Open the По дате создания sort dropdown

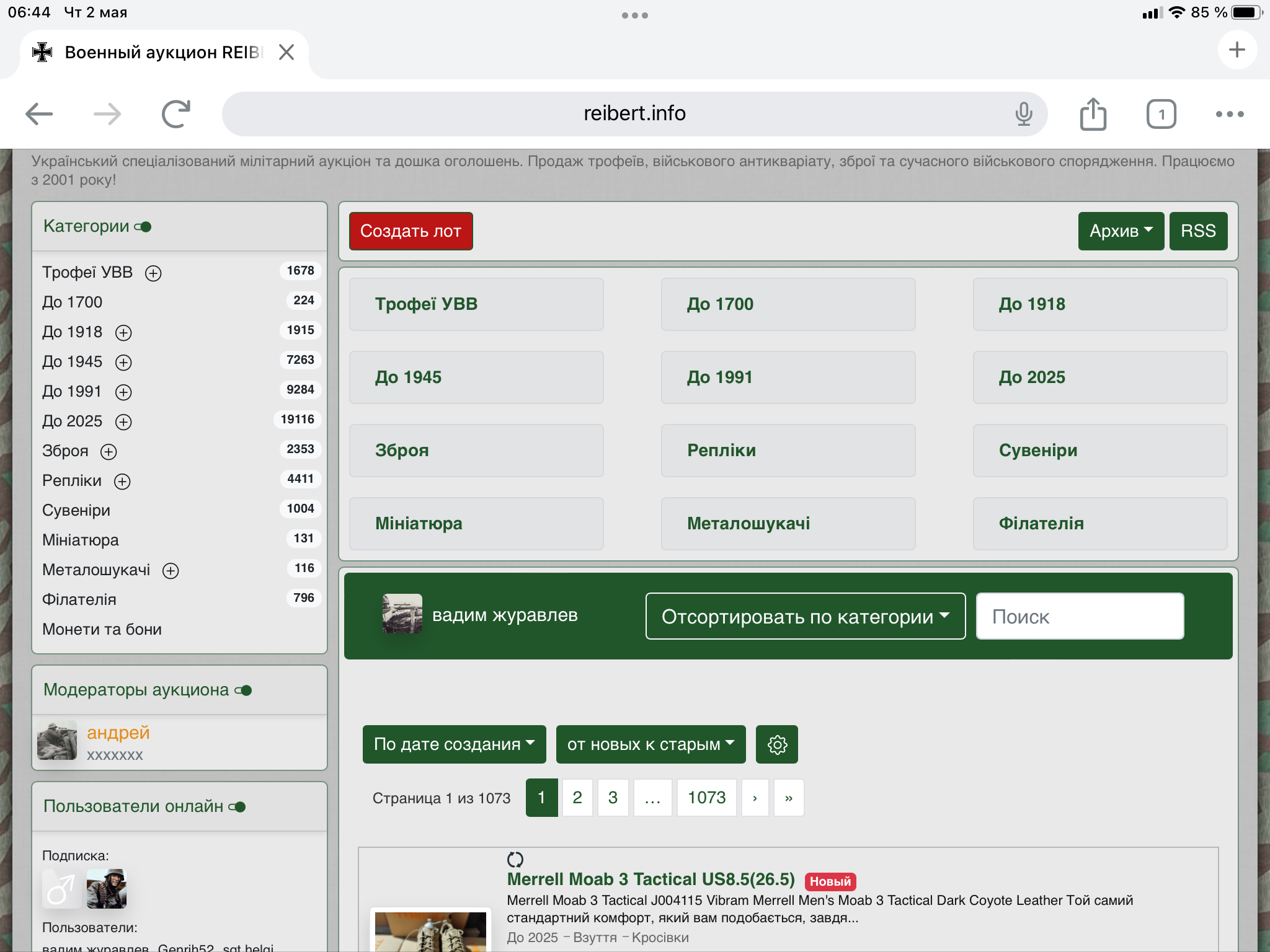pyautogui.click(x=454, y=744)
